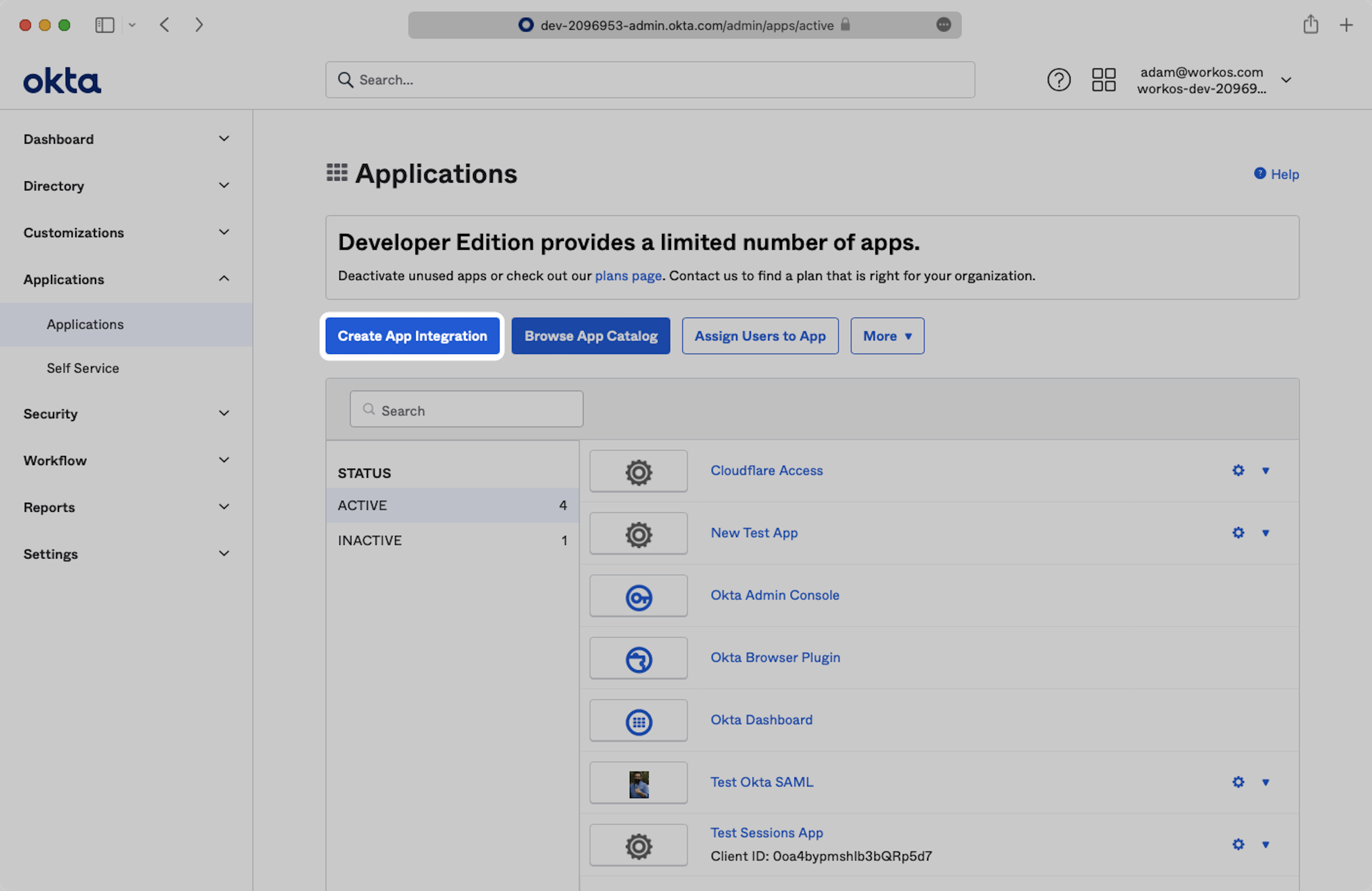Screen dimensions: 1372x891
Task: Click gear icon for Test Okta SAML
Action: pyautogui.click(x=1238, y=782)
